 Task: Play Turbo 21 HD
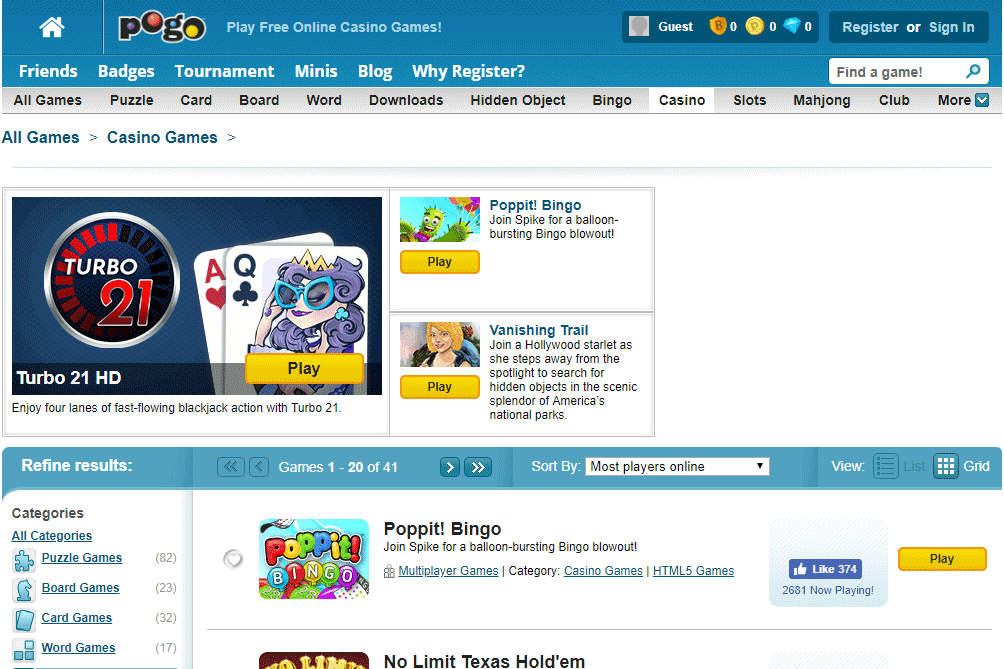tap(304, 368)
